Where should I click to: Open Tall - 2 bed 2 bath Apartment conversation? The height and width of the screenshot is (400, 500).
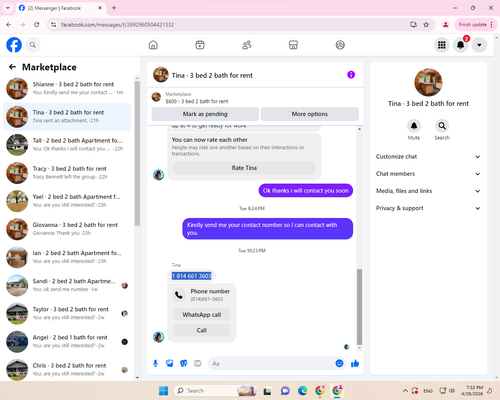tap(67, 145)
